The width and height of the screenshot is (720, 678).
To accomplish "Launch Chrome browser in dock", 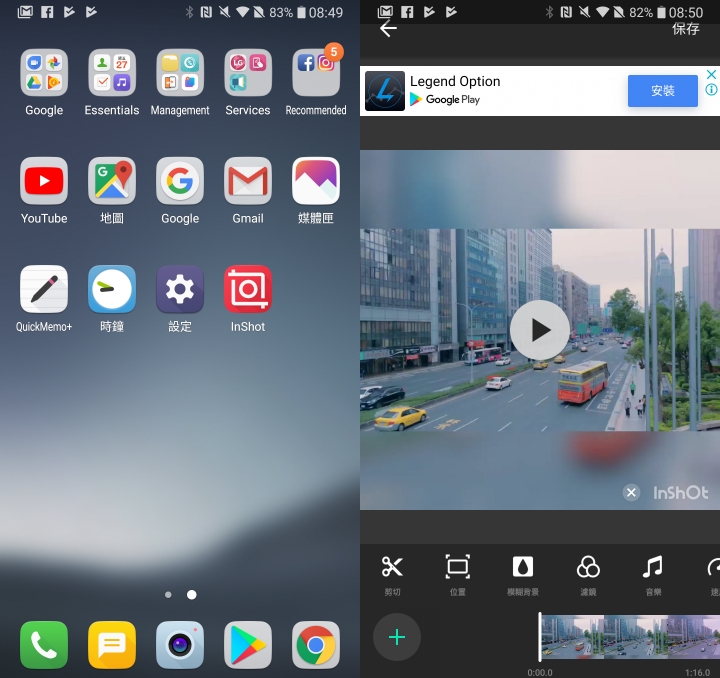I will pyautogui.click(x=316, y=645).
